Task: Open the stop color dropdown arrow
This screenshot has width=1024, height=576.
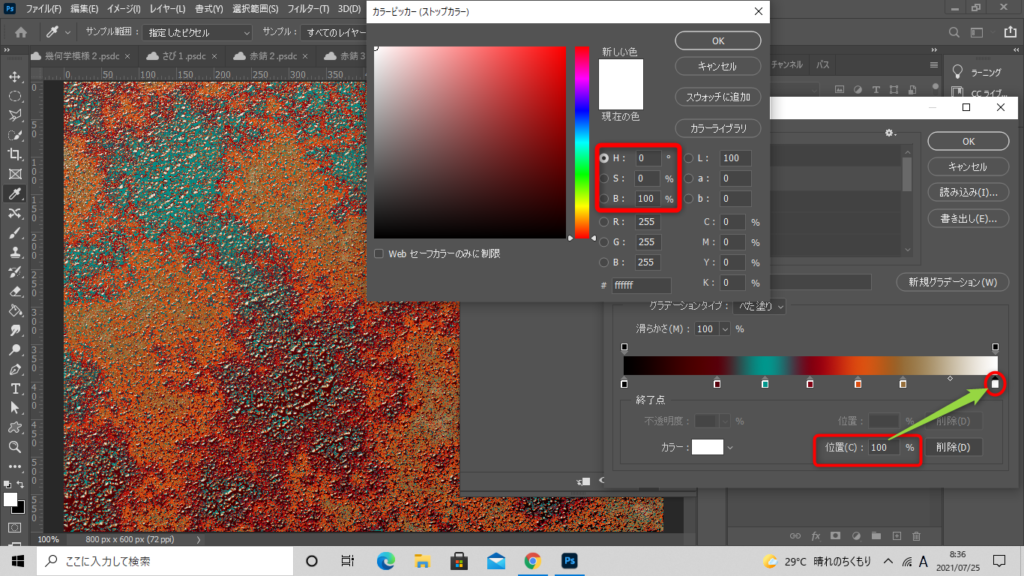Action: (x=730, y=448)
